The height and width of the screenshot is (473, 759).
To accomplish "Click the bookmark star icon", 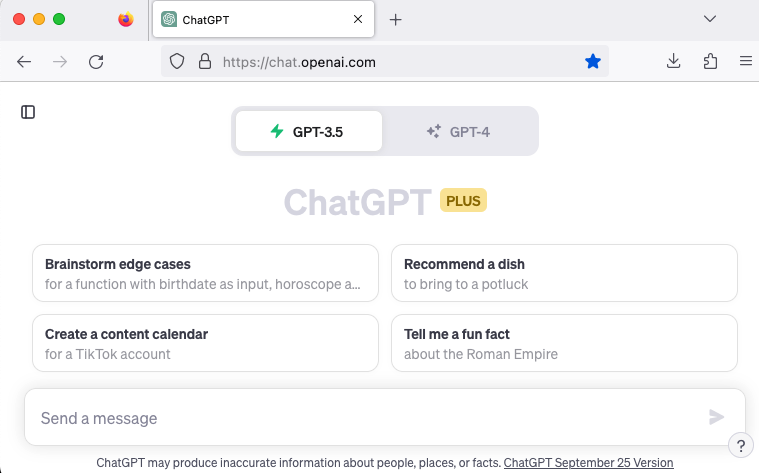I will 593,62.
